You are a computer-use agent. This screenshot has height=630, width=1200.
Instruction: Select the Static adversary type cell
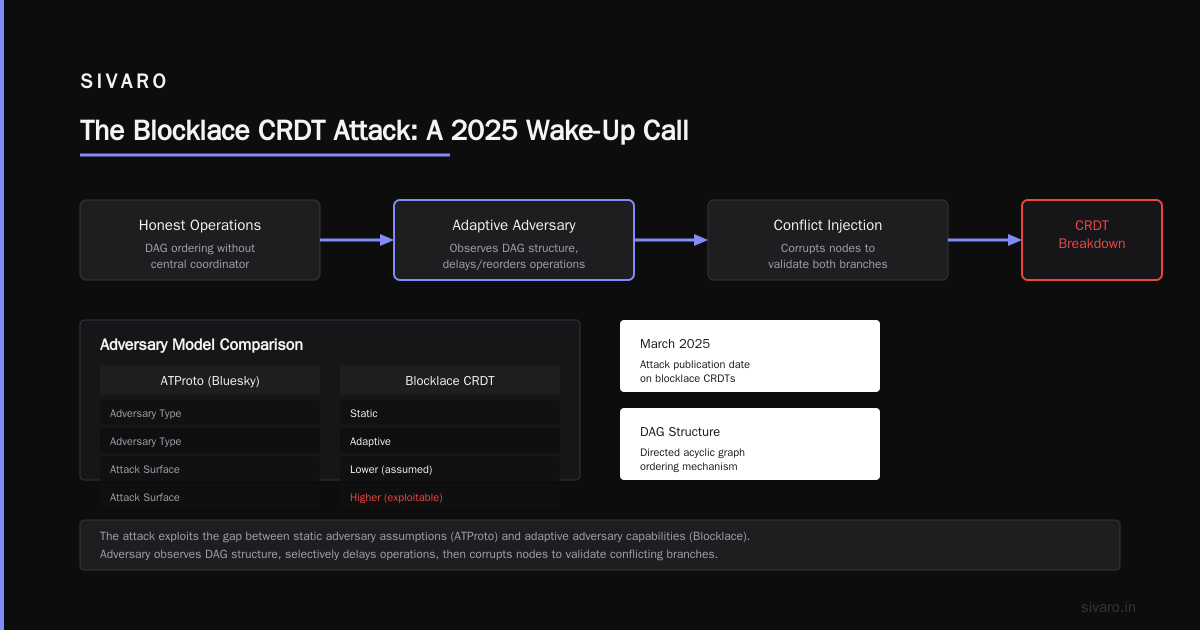pyautogui.click(x=450, y=413)
